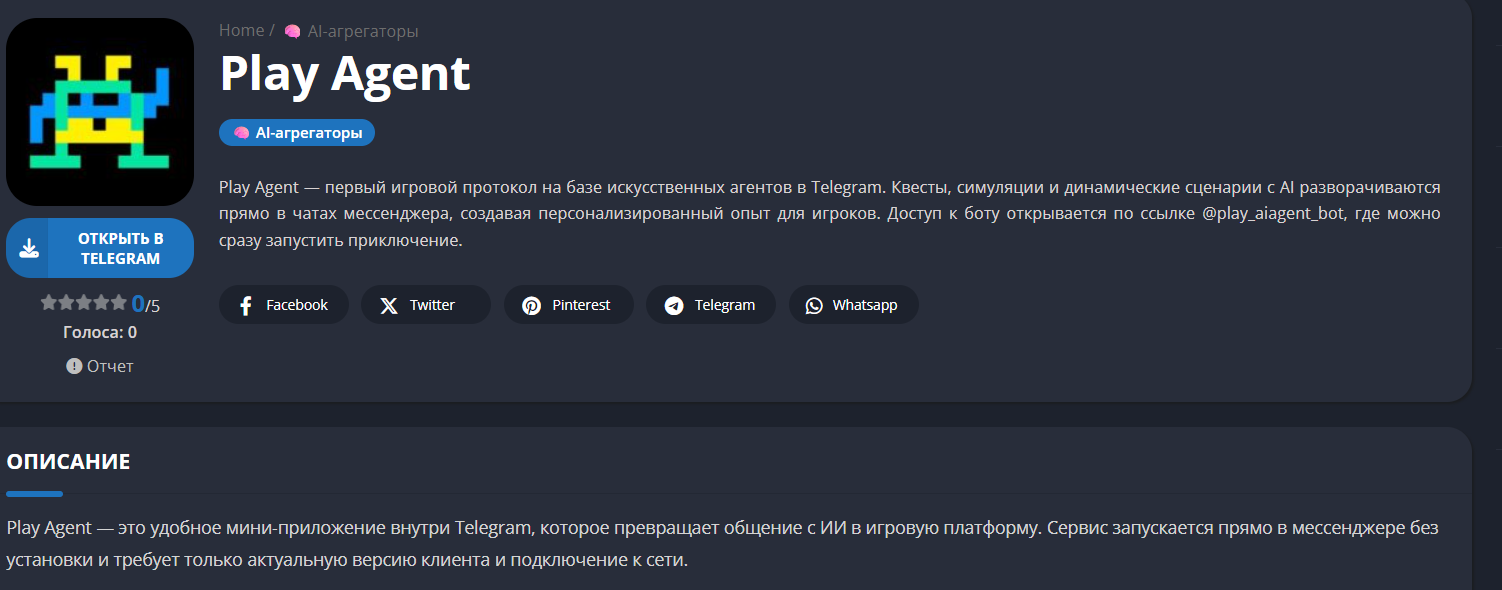Share via the Telegram share button
Image resolution: width=1502 pixels, height=590 pixels.
click(x=711, y=305)
